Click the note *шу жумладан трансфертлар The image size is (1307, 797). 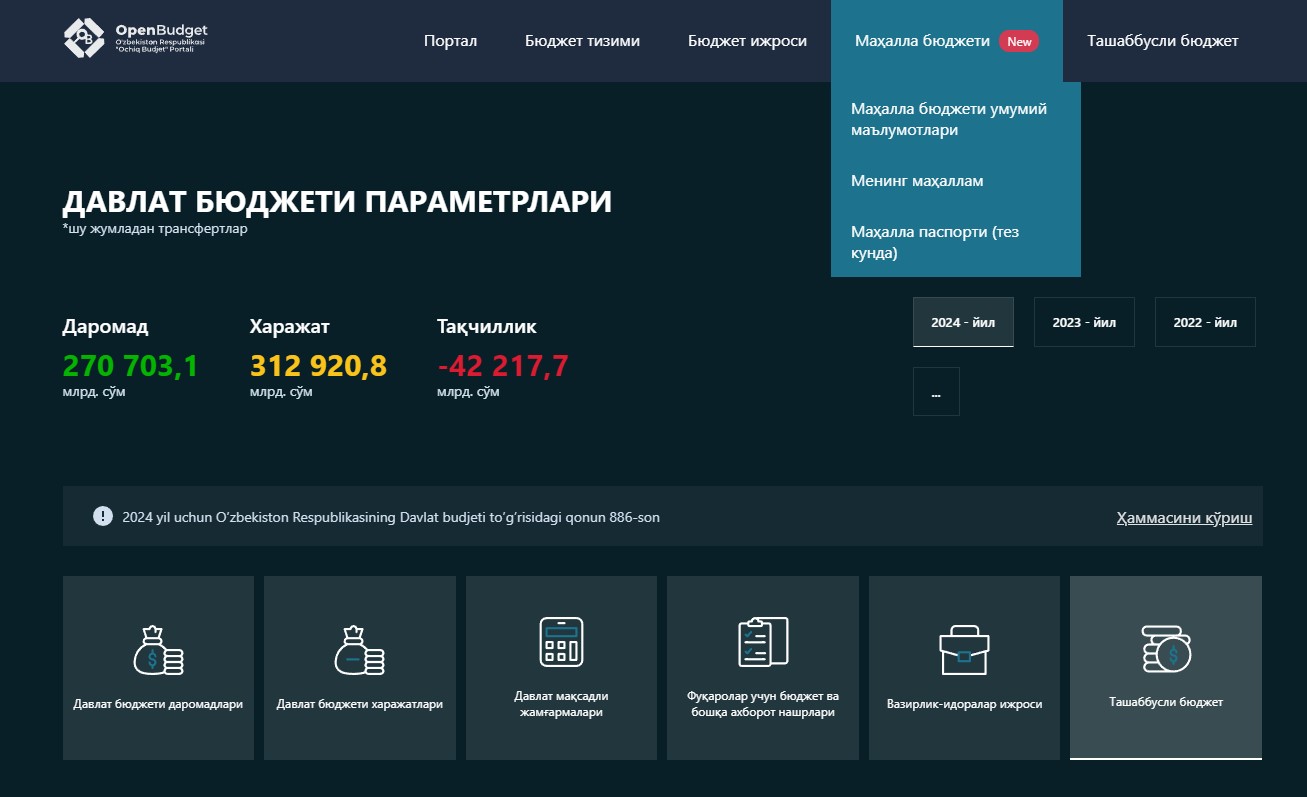click(x=155, y=229)
